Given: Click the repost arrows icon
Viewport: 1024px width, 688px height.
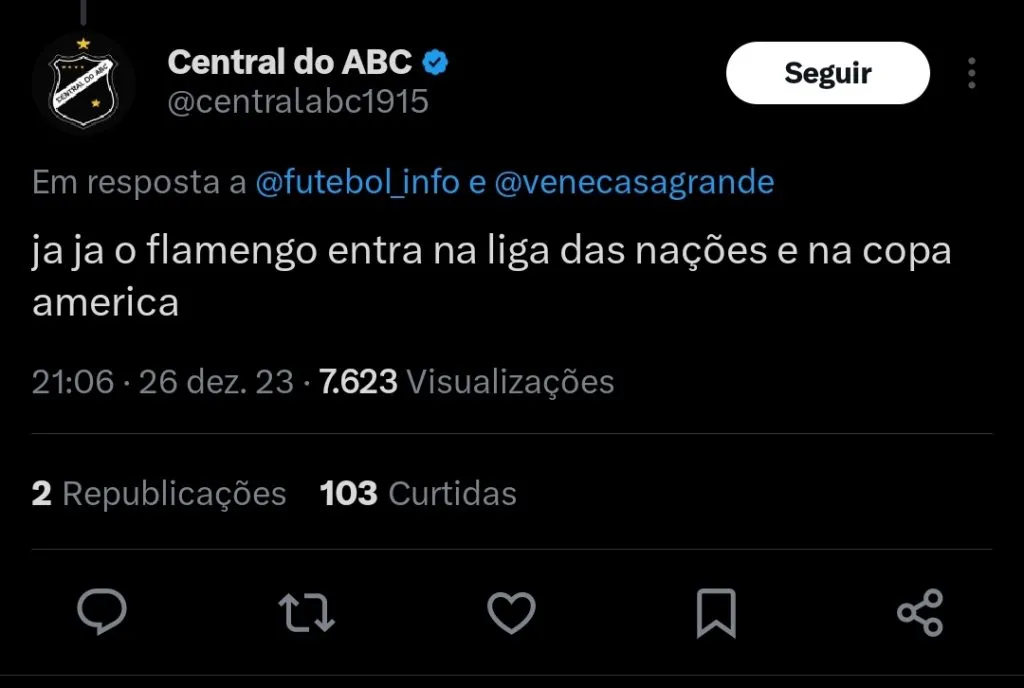Looking at the screenshot, I should point(306,612).
